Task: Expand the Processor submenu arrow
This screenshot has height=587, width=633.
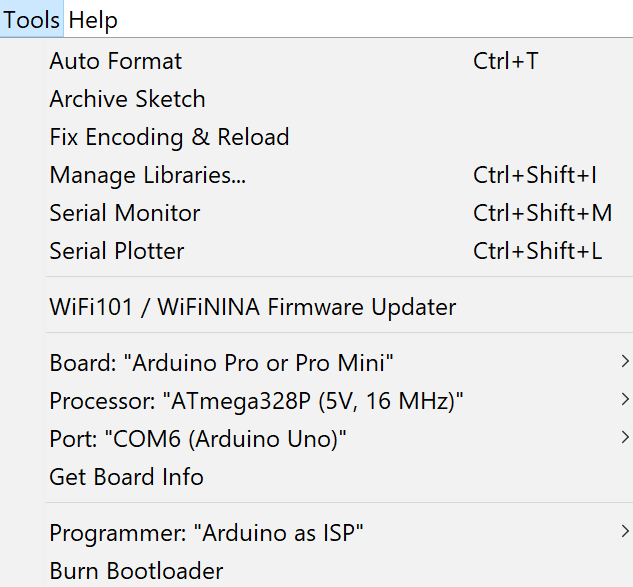Action: (x=625, y=400)
